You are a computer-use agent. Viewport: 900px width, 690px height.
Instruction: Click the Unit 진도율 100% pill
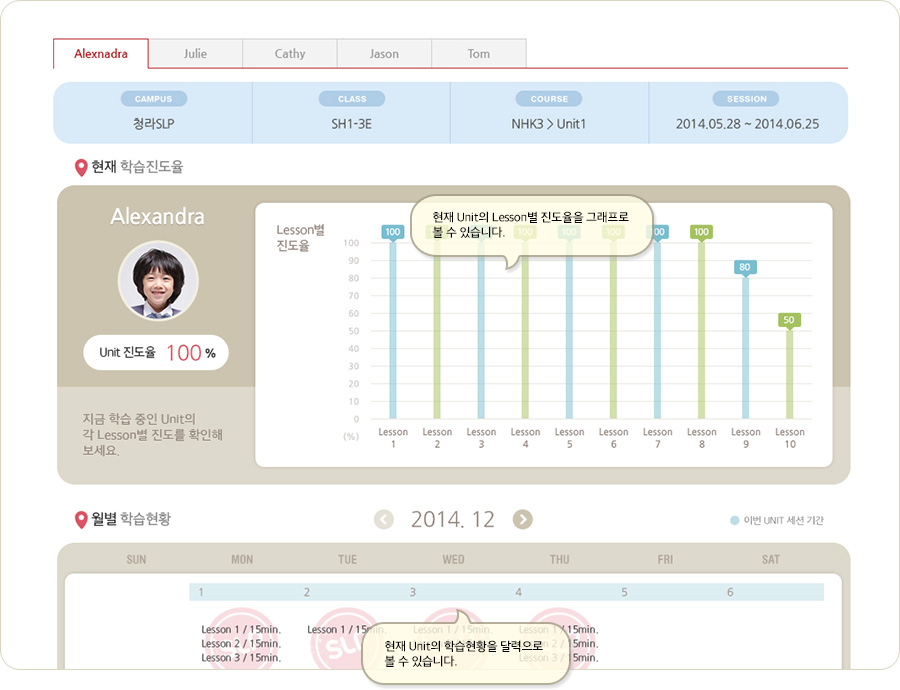click(x=156, y=352)
